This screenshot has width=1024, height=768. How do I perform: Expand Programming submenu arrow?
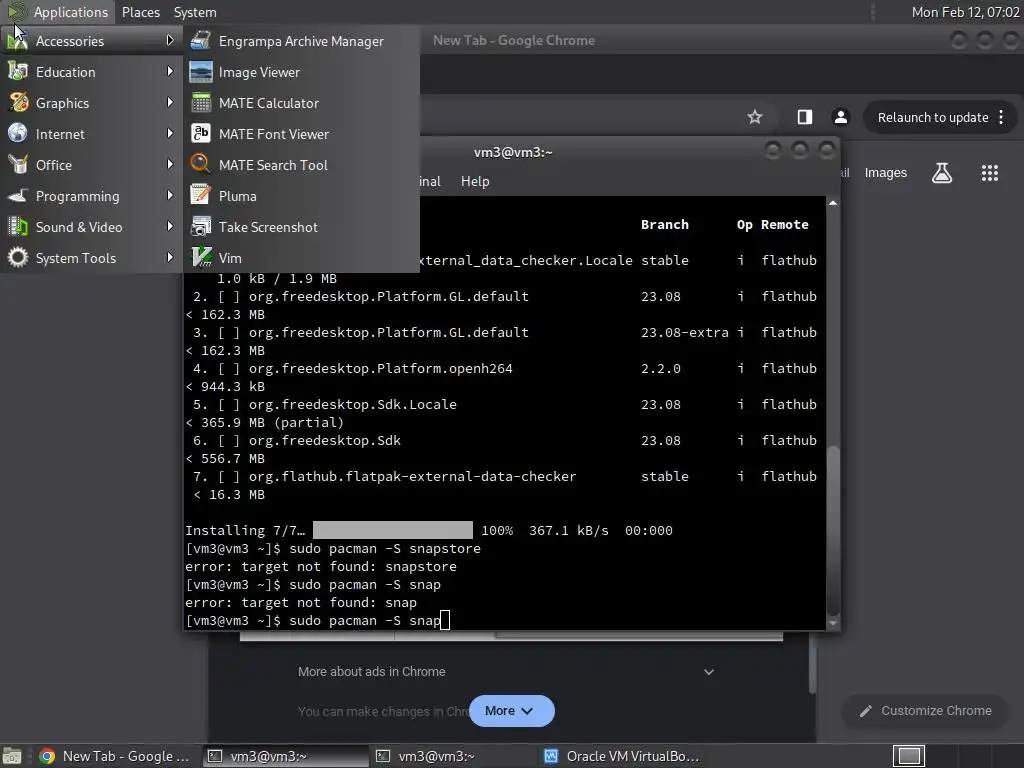coord(170,195)
